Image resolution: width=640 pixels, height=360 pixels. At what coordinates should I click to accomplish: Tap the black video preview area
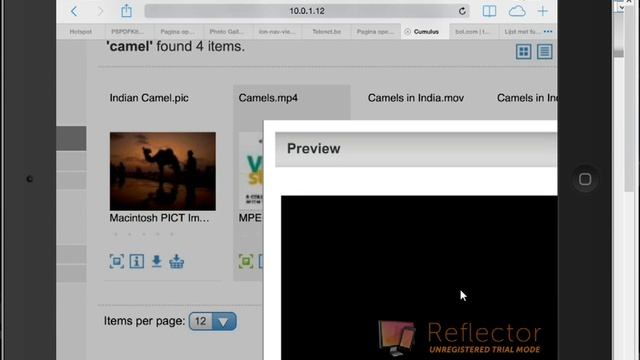[x=419, y=278]
